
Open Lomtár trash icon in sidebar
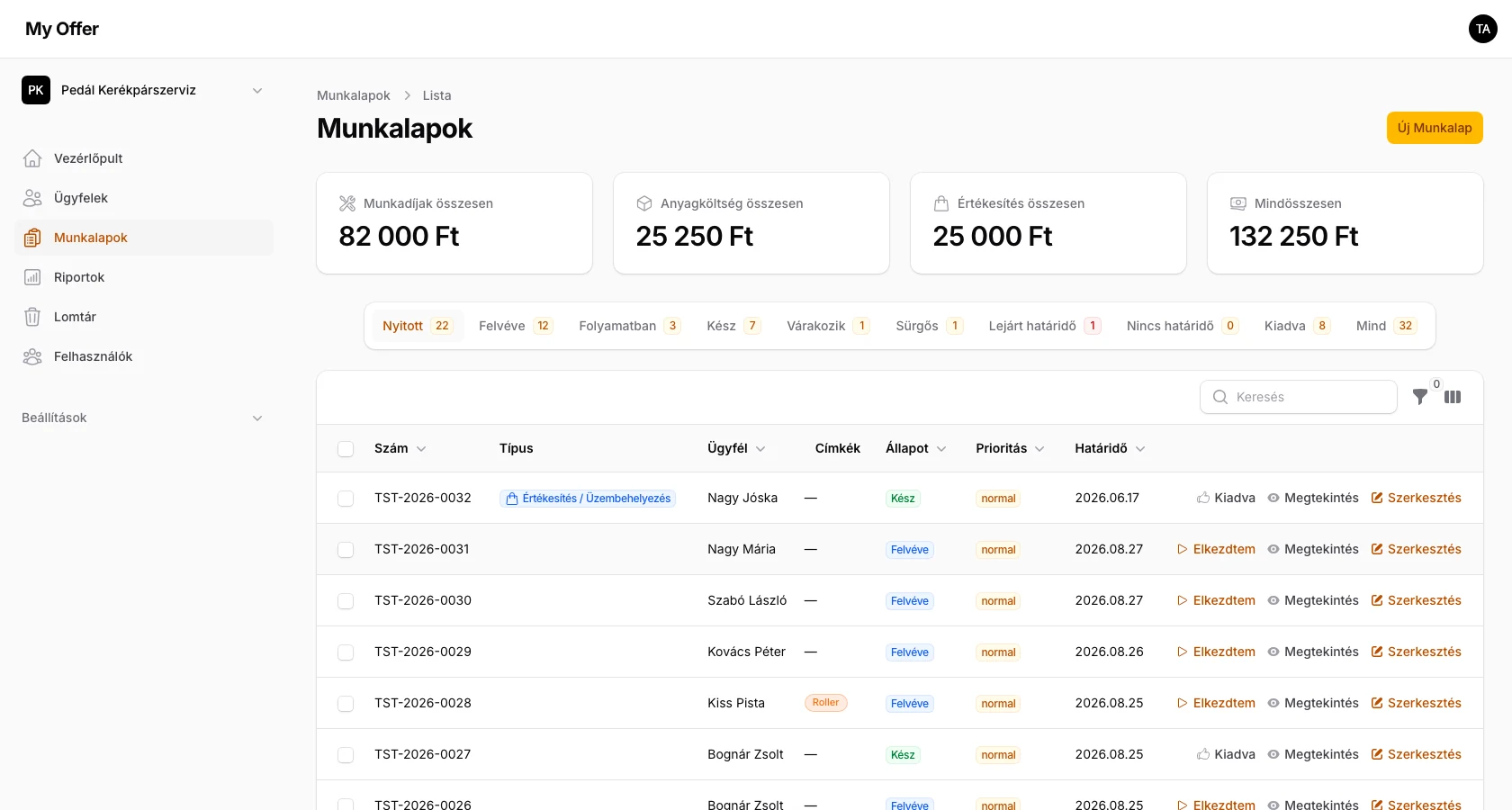pos(32,317)
